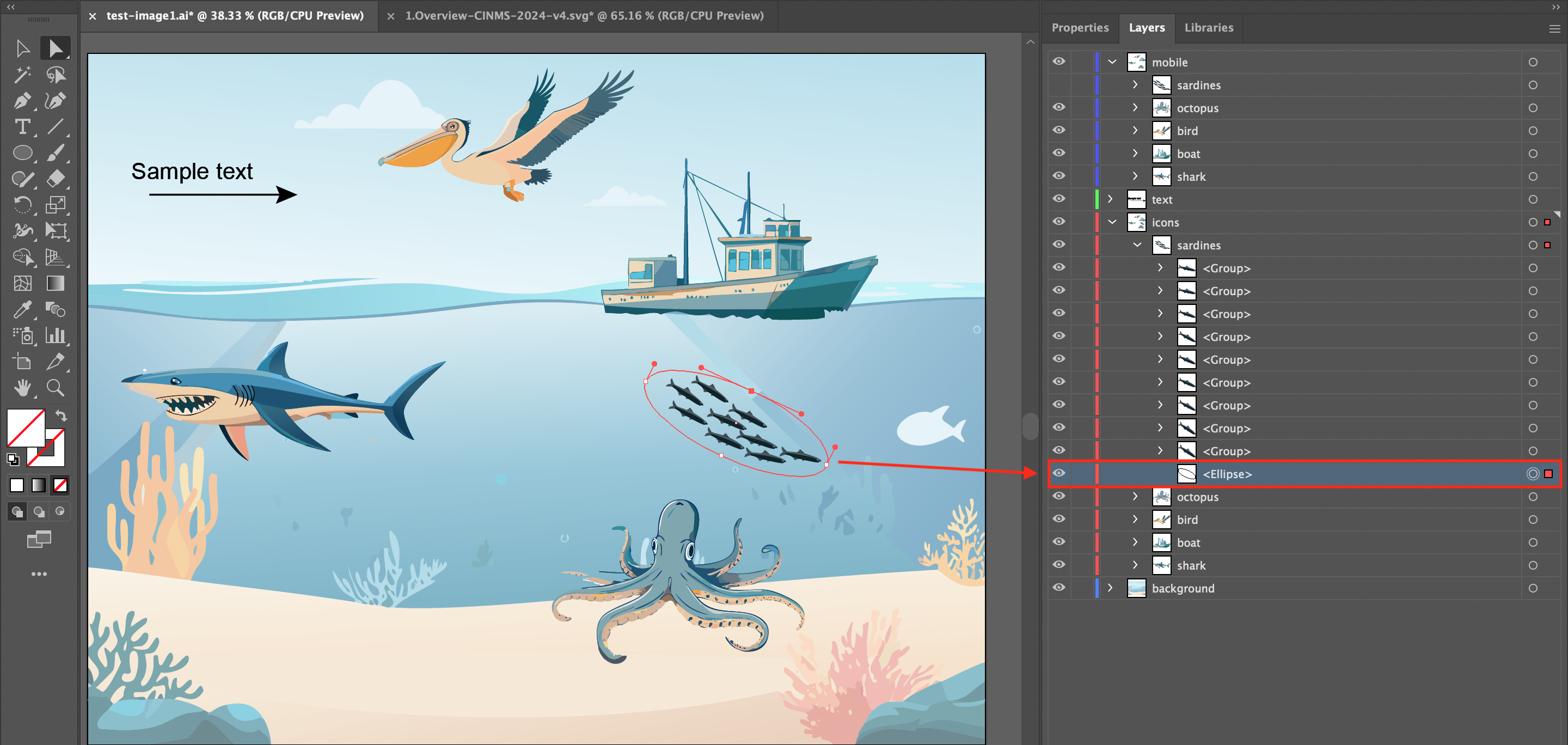Grab the Eyedropper tool
Viewport: 1568px width, 745px height.
[22, 310]
